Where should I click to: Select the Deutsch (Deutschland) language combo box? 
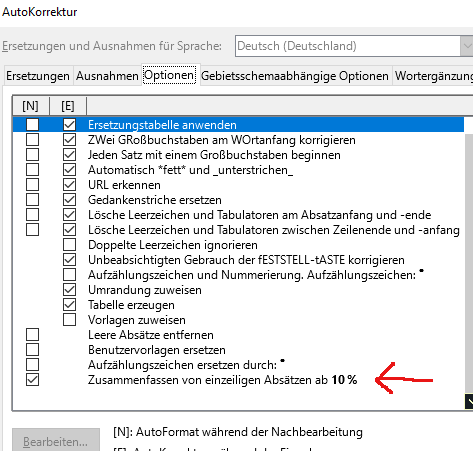click(354, 46)
